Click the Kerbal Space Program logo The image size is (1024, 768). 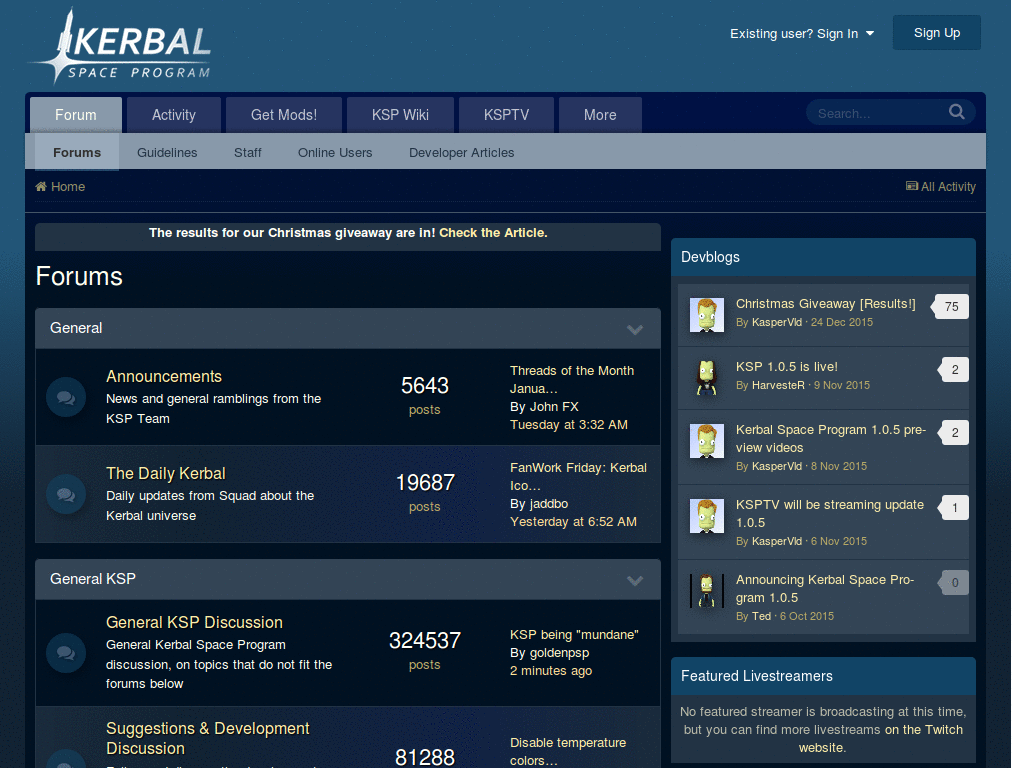[120, 46]
